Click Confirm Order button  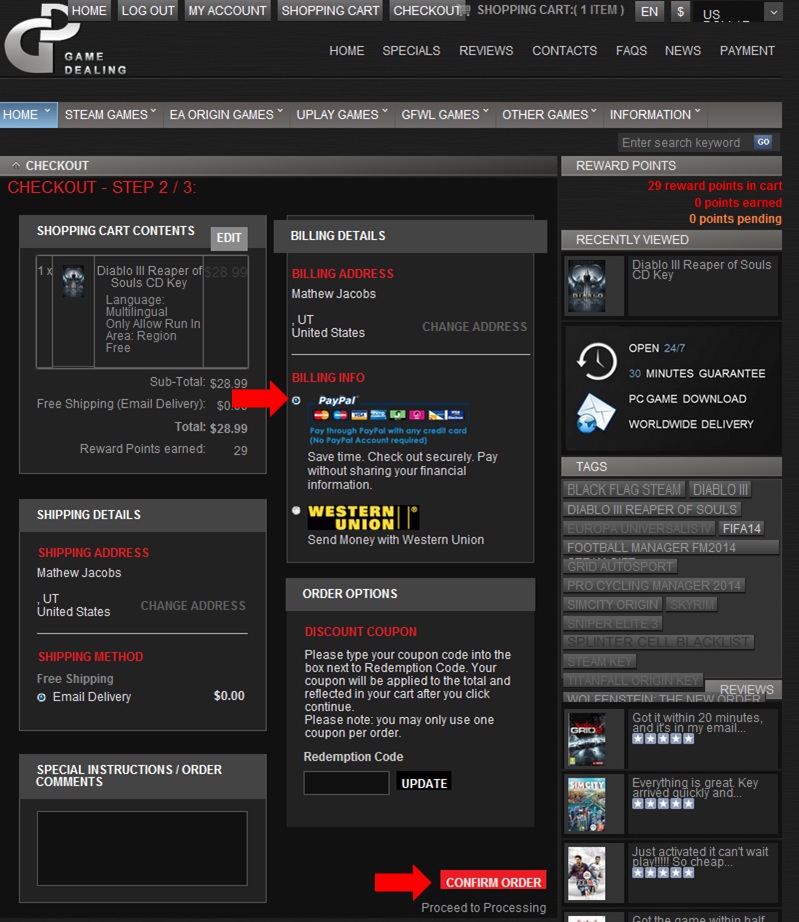coord(493,881)
